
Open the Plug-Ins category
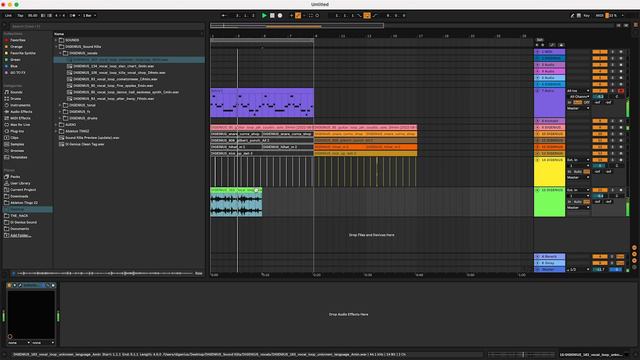point(17,131)
